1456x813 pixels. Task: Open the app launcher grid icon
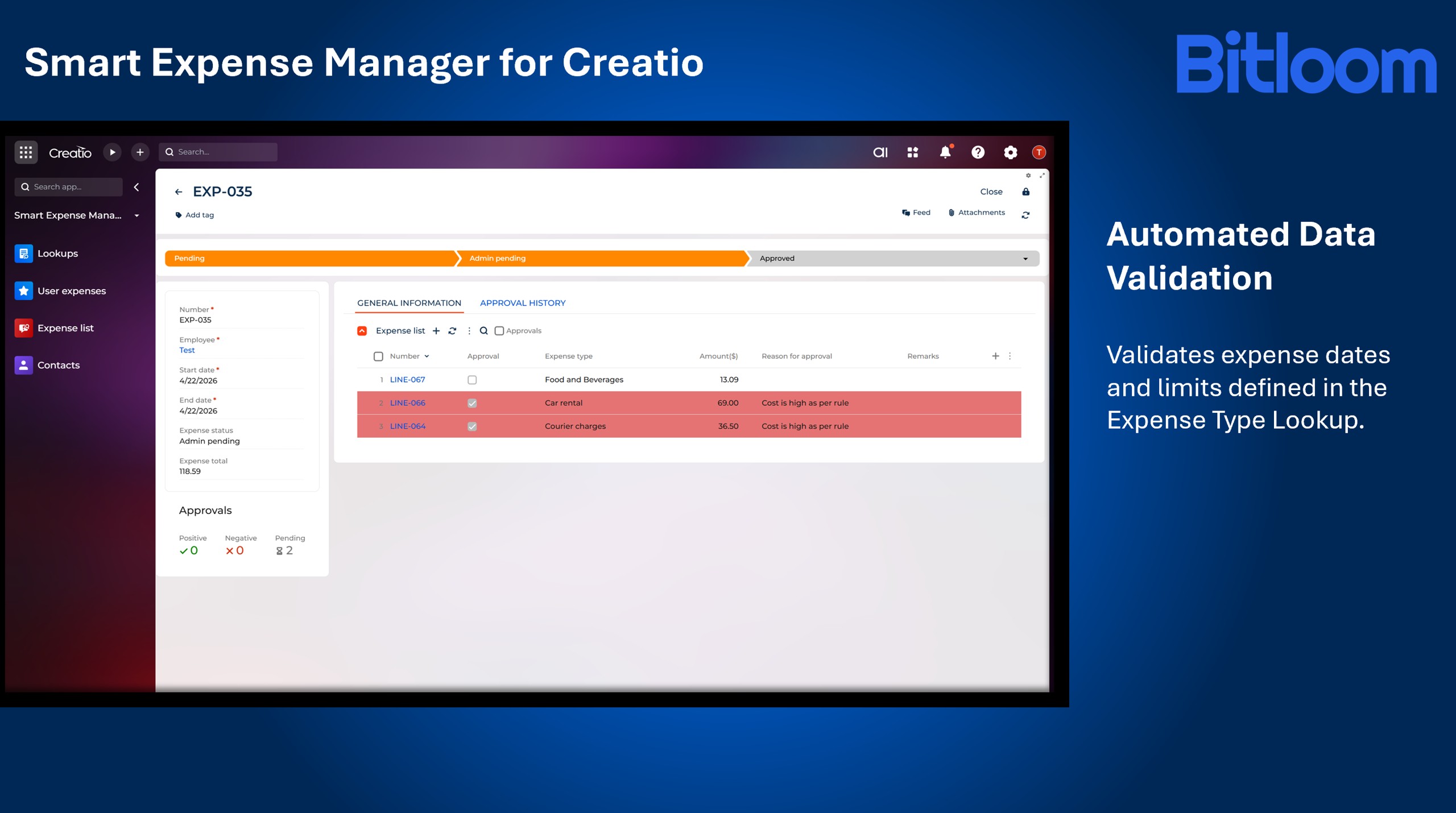click(26, 152)
